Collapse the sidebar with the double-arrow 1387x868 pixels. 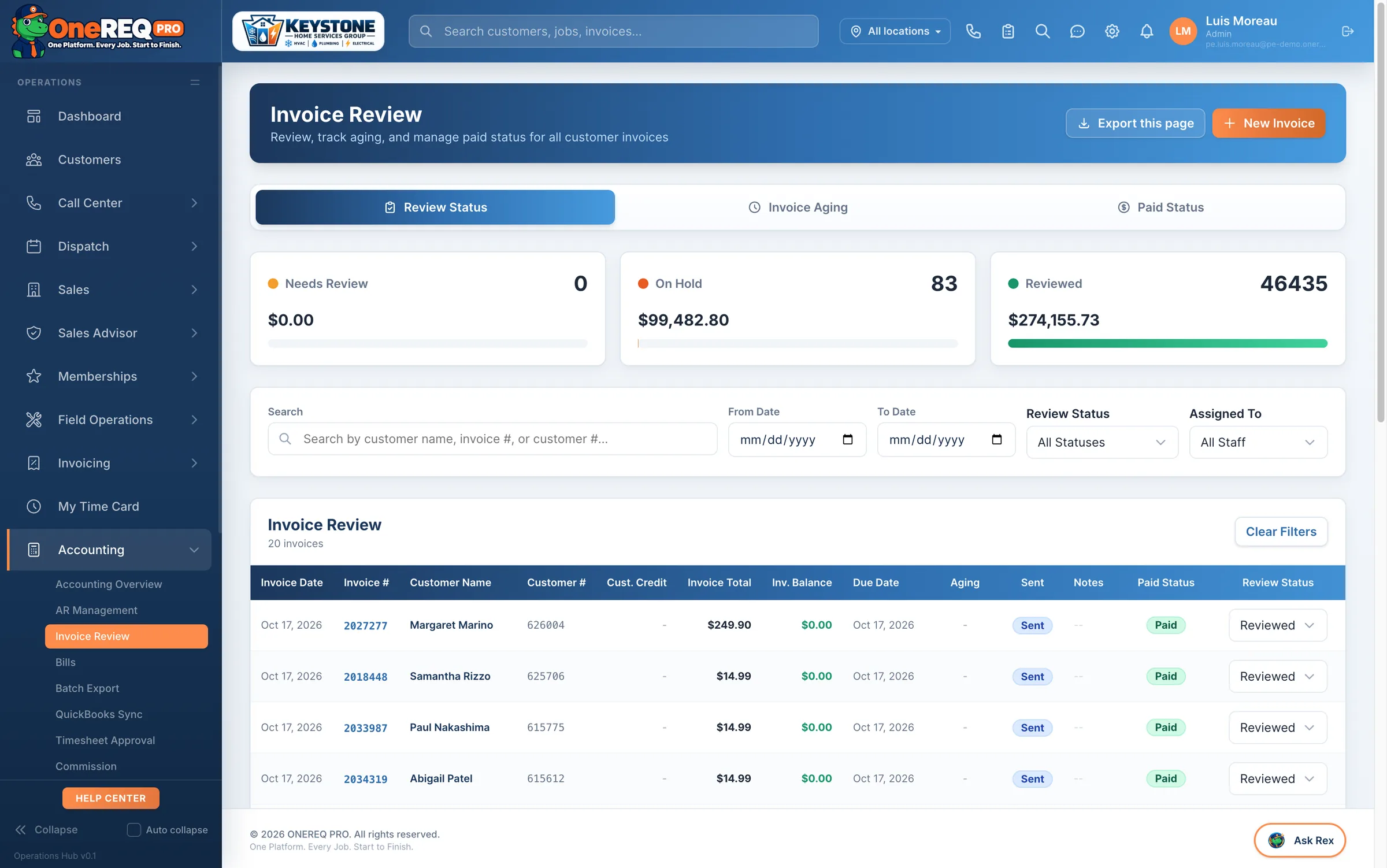[x=21, y=830]
